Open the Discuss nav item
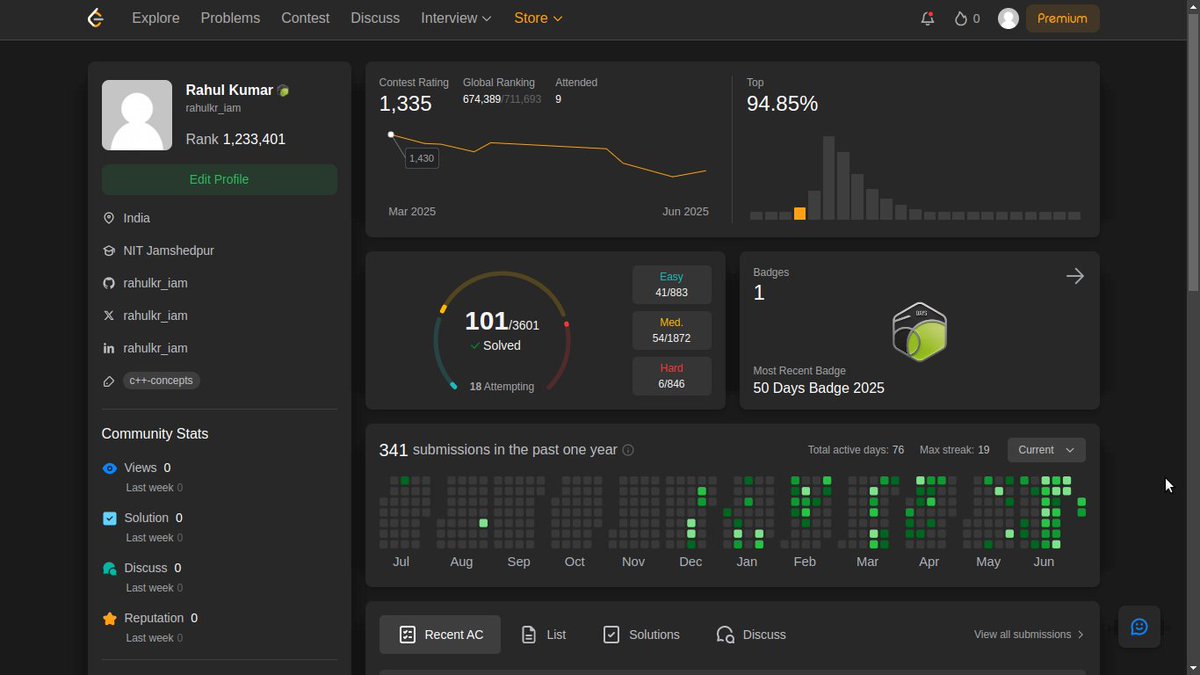This screenshot has width=1200, height=675. 375,18
